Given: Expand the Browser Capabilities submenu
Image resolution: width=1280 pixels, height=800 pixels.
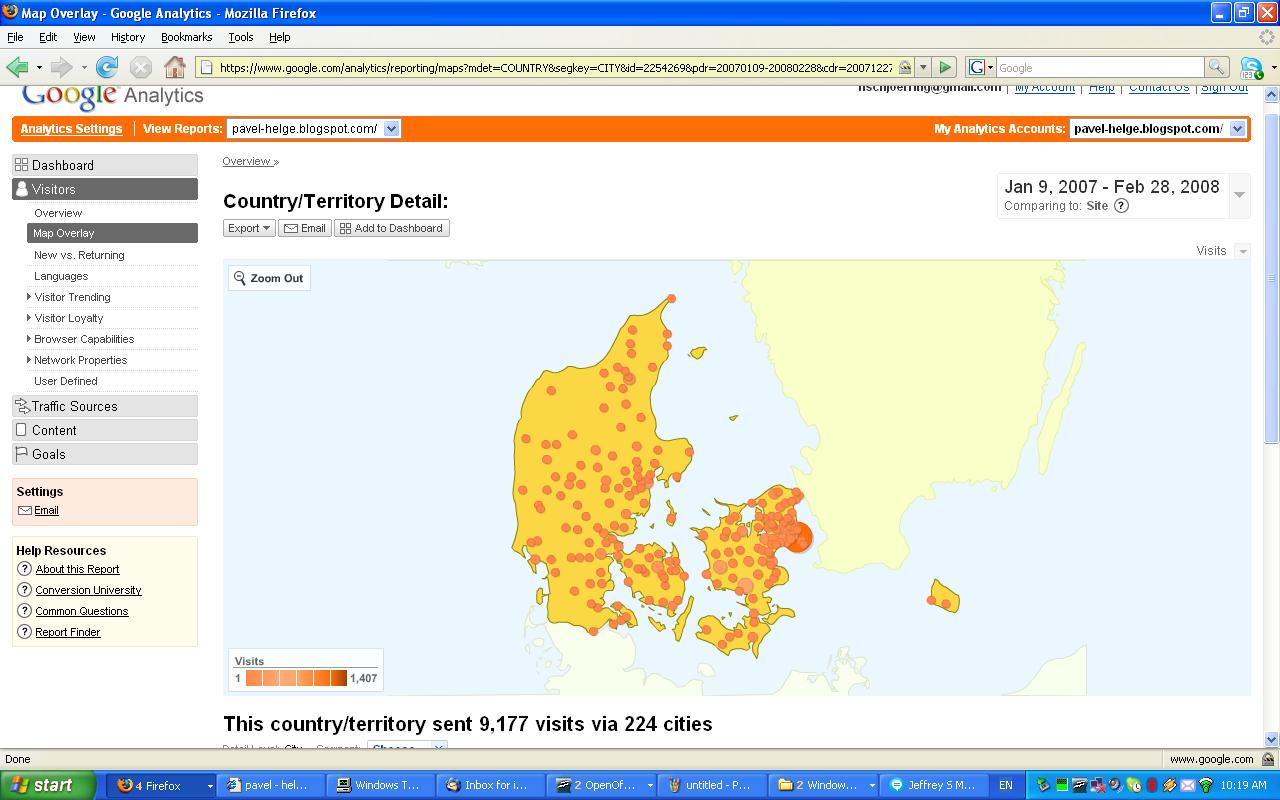Looking at the screenshot, I should [29, 339].
